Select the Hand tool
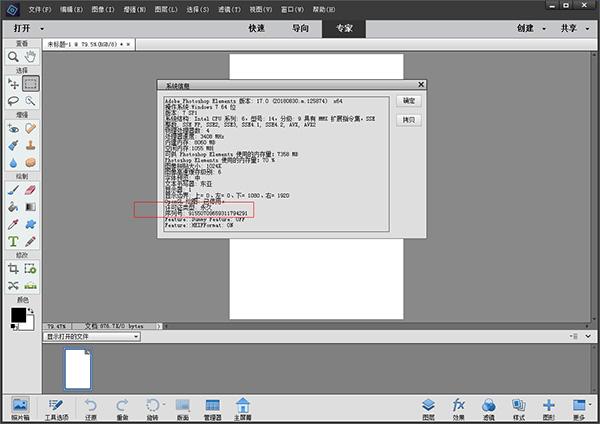The image size is (600, 424). click(x=30, y=57)
